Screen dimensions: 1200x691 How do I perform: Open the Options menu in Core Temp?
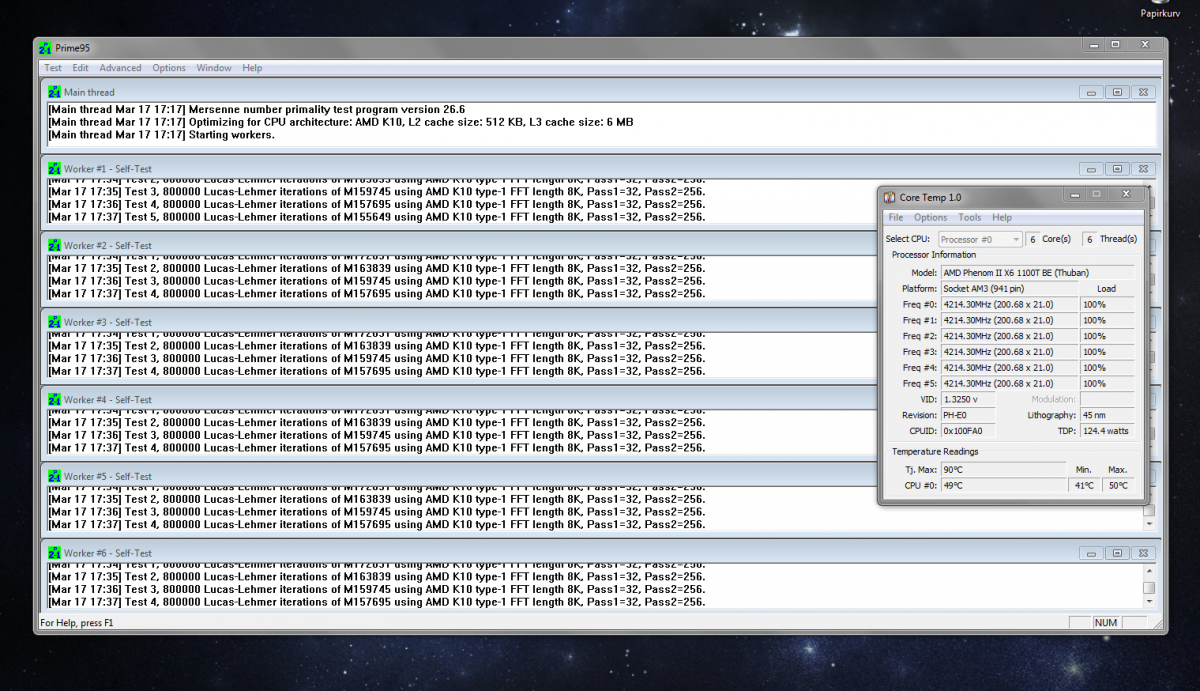point(930,217)
